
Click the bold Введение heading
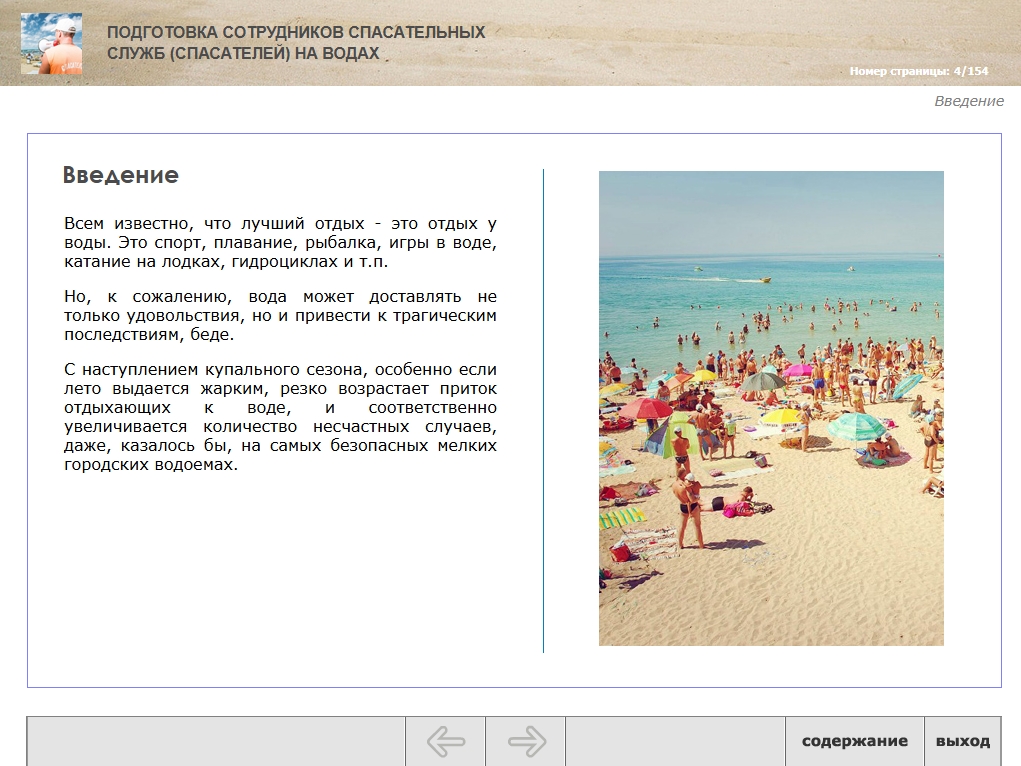point(120,175)
